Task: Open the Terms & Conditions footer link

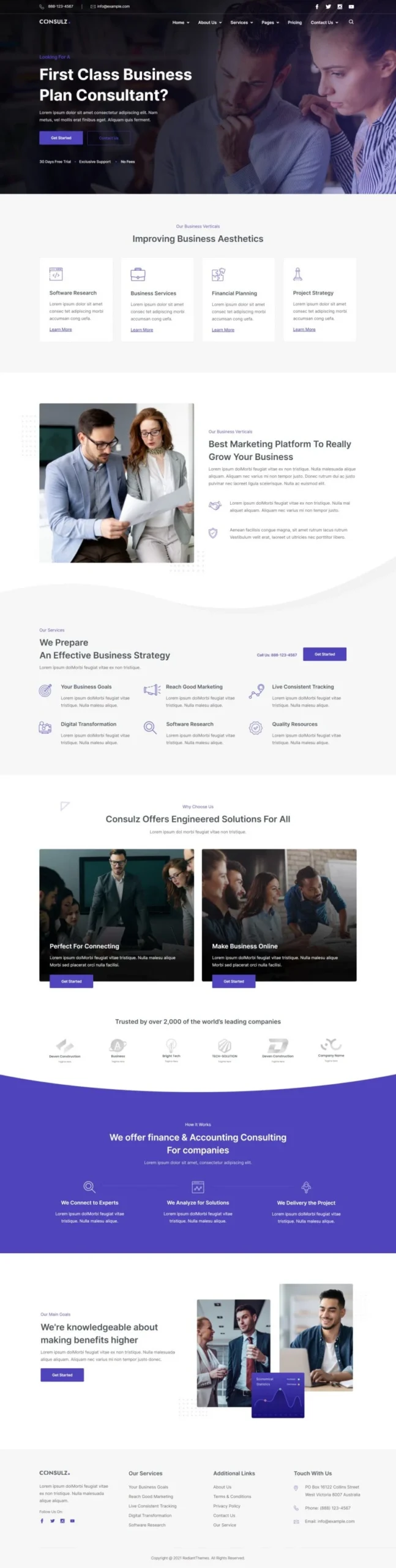Action: [x=232, y=1496]
